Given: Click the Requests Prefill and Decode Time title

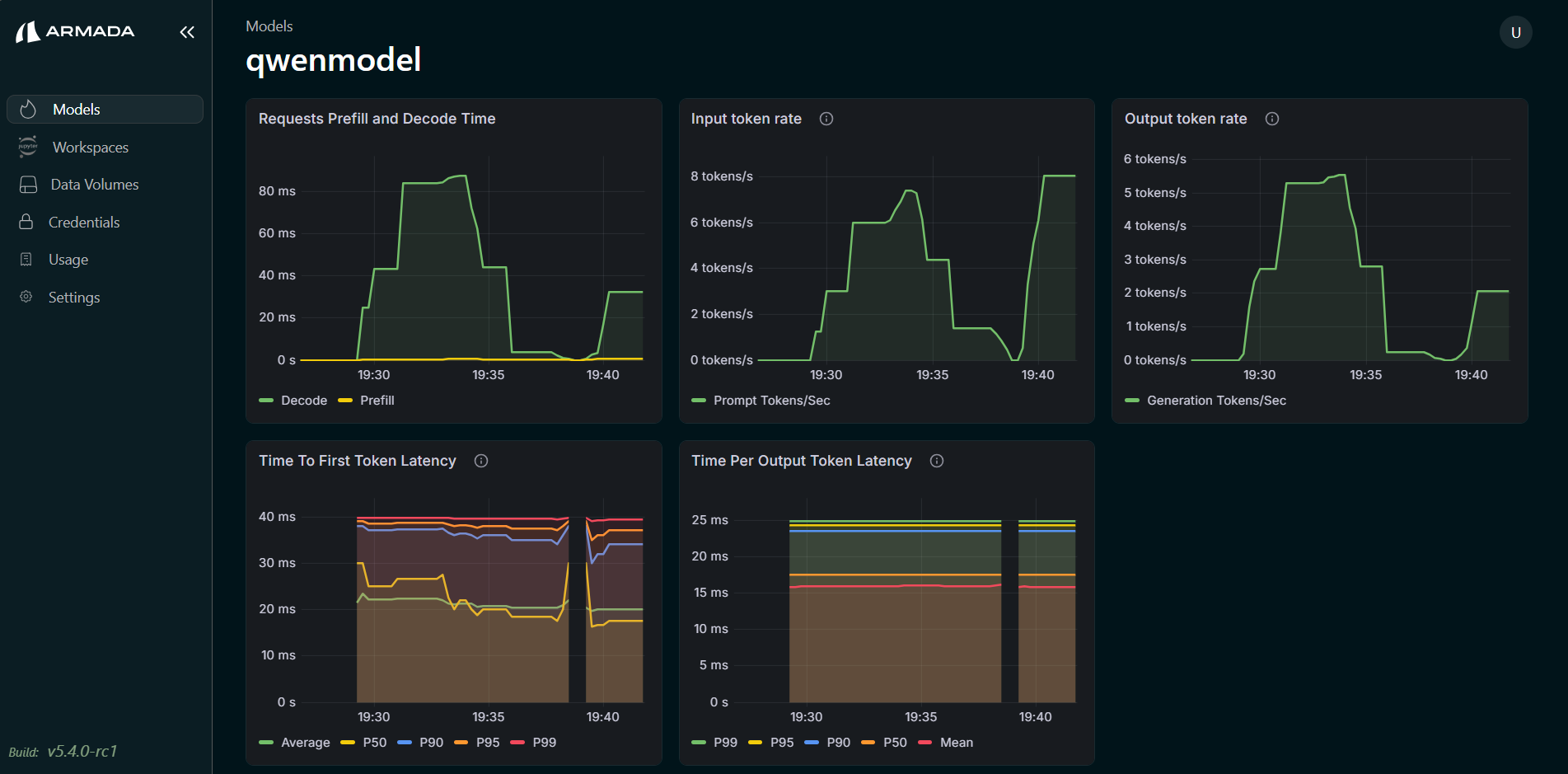Looking at the screenshot, I should pyautogui.click(x=377, y=119).
